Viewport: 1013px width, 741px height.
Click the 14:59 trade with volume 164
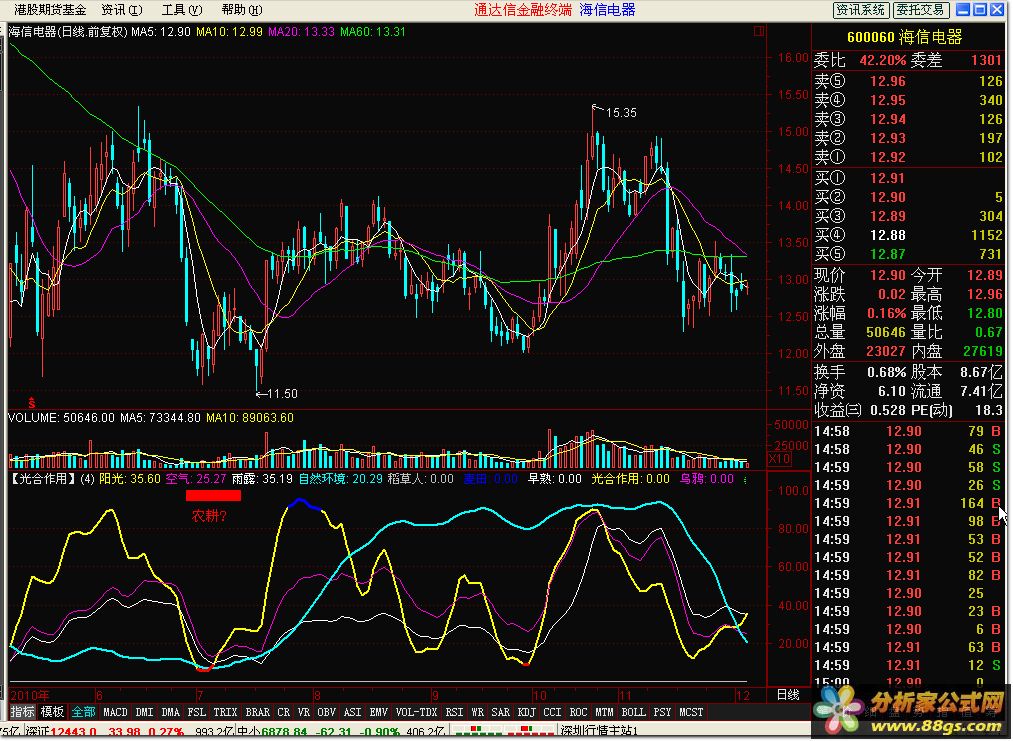pos(908,503)
